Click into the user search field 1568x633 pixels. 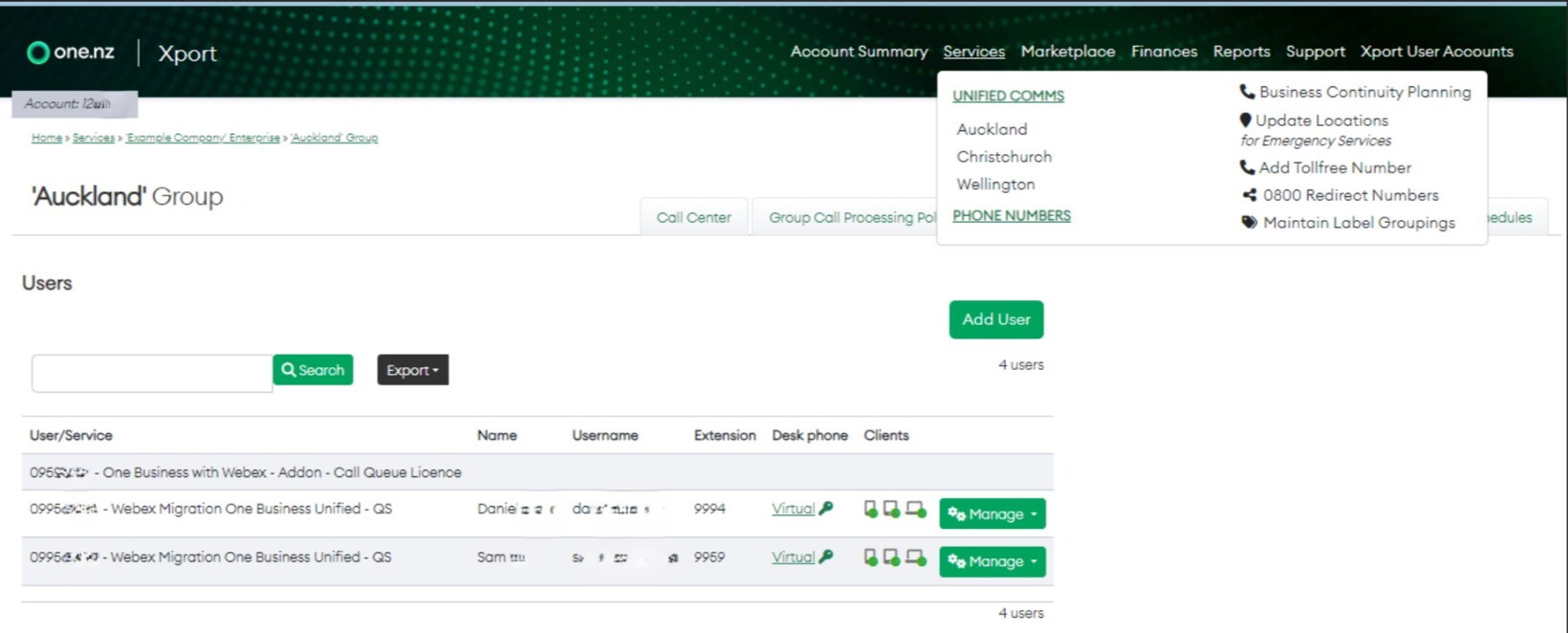(x=152, y=373)
